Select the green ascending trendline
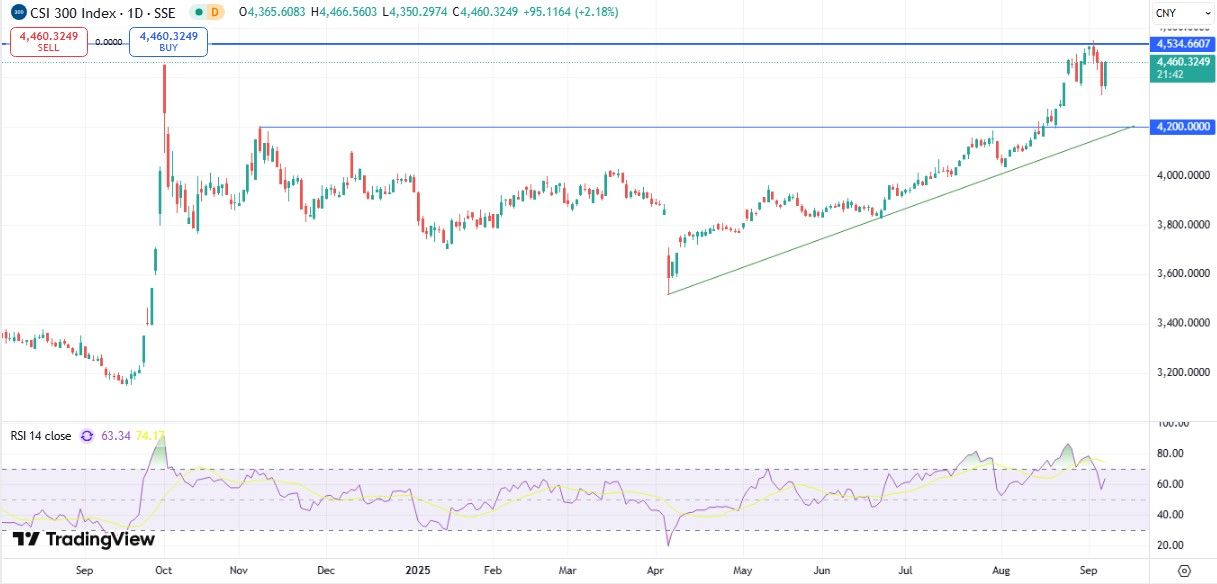1217x584 pixels. (900, 211)
